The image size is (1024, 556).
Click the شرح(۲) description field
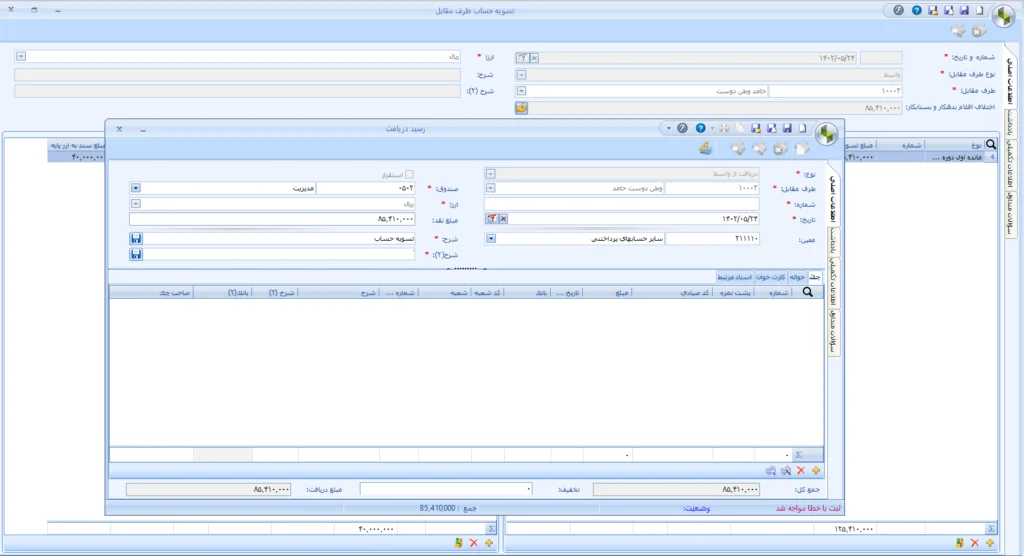pos(279,254)
